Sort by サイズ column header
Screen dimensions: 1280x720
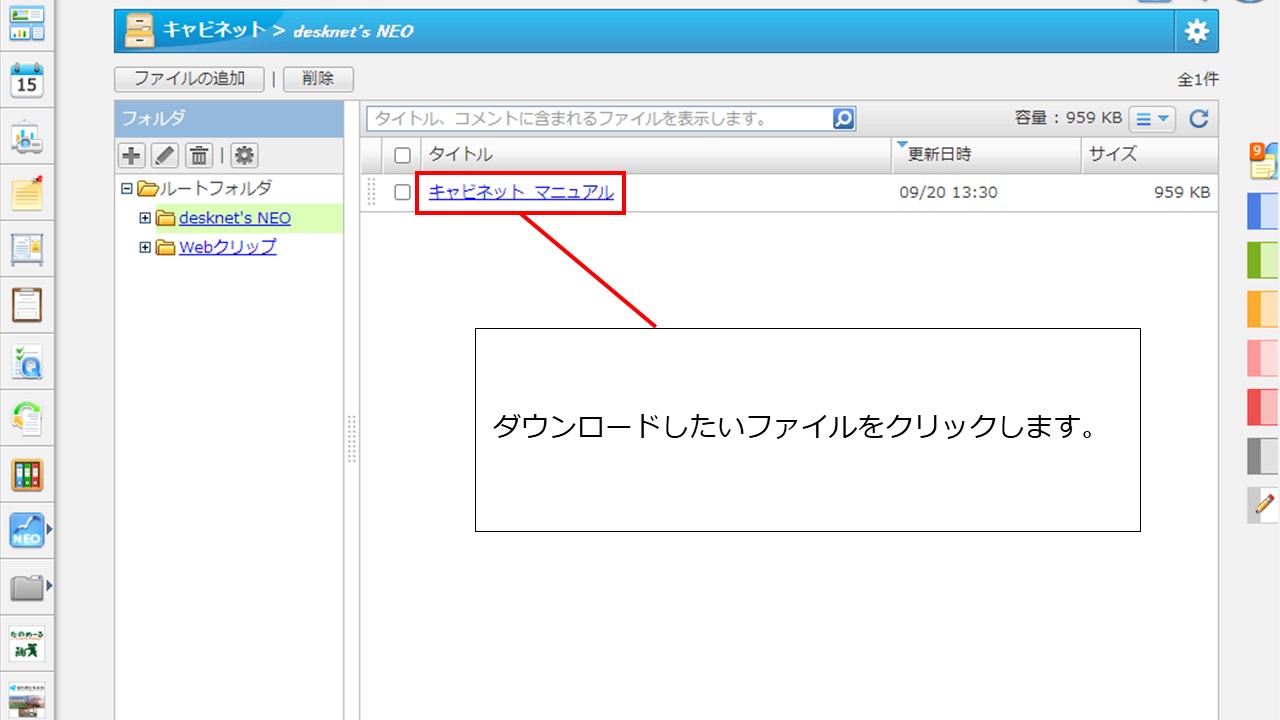click(1112, 155)
